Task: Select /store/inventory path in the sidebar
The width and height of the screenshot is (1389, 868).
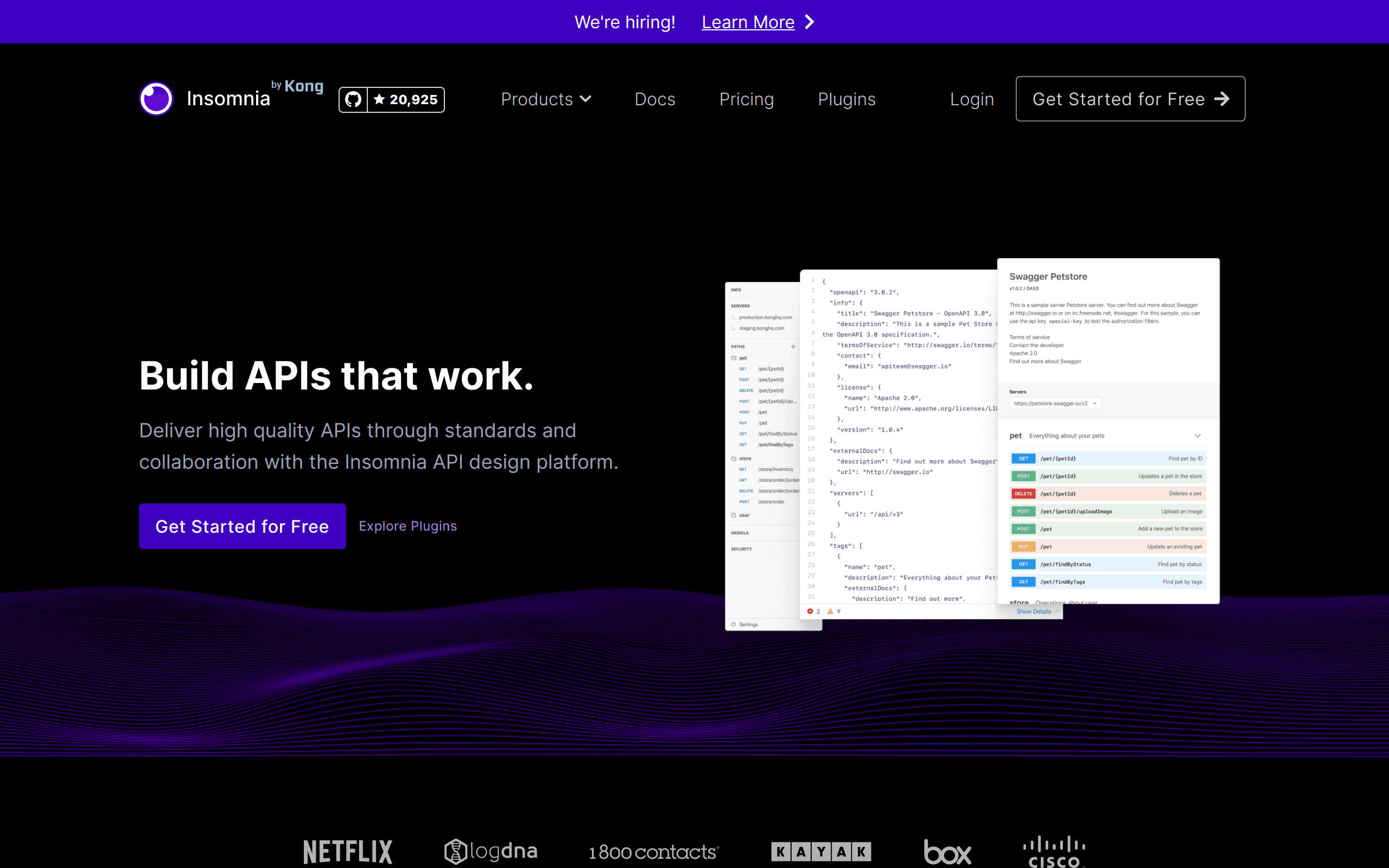Action: point(775,470)
